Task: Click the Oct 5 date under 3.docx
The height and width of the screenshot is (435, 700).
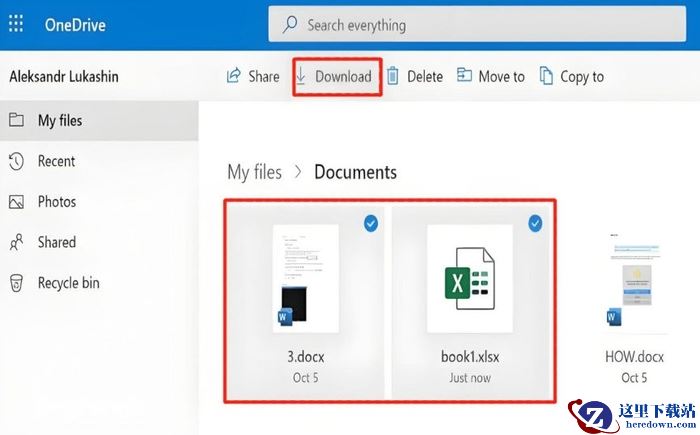Action: click(x=306, y=378)
